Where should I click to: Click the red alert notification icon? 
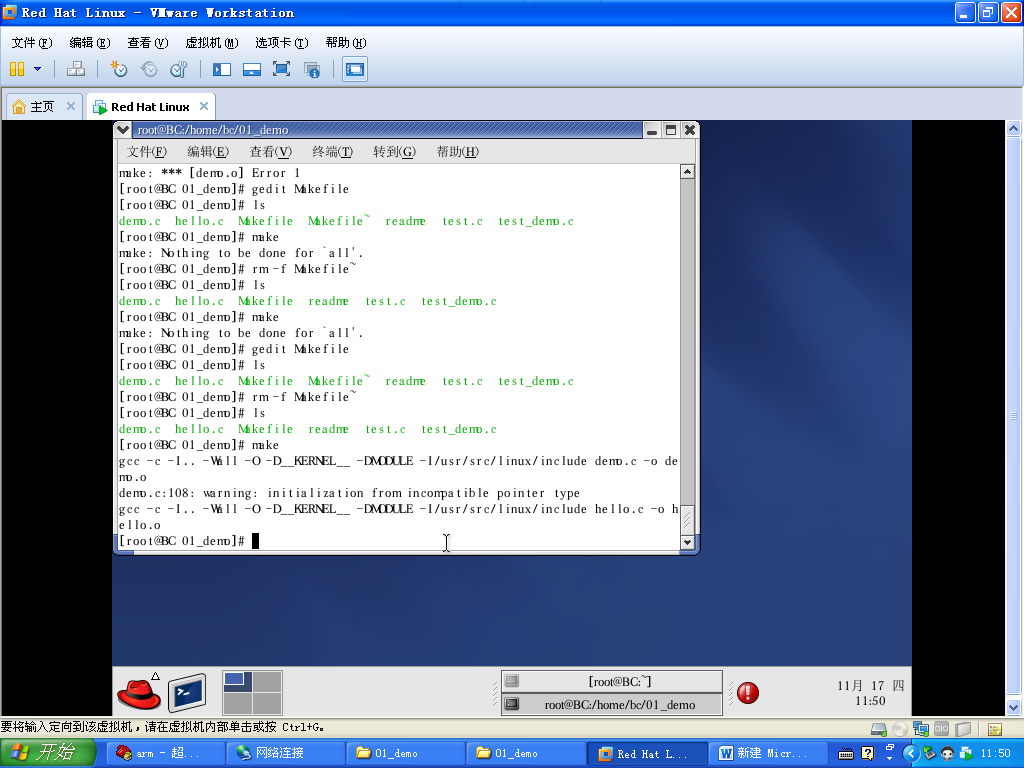pos(748,692)
